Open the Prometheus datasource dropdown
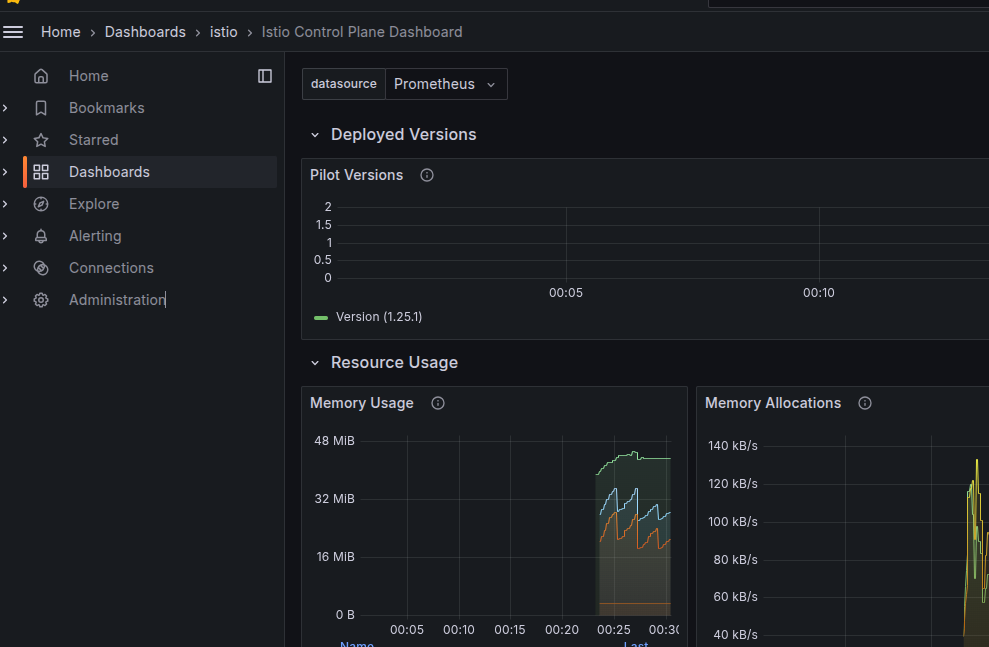This screenshot has width=989, height=647. pos(446,85)
